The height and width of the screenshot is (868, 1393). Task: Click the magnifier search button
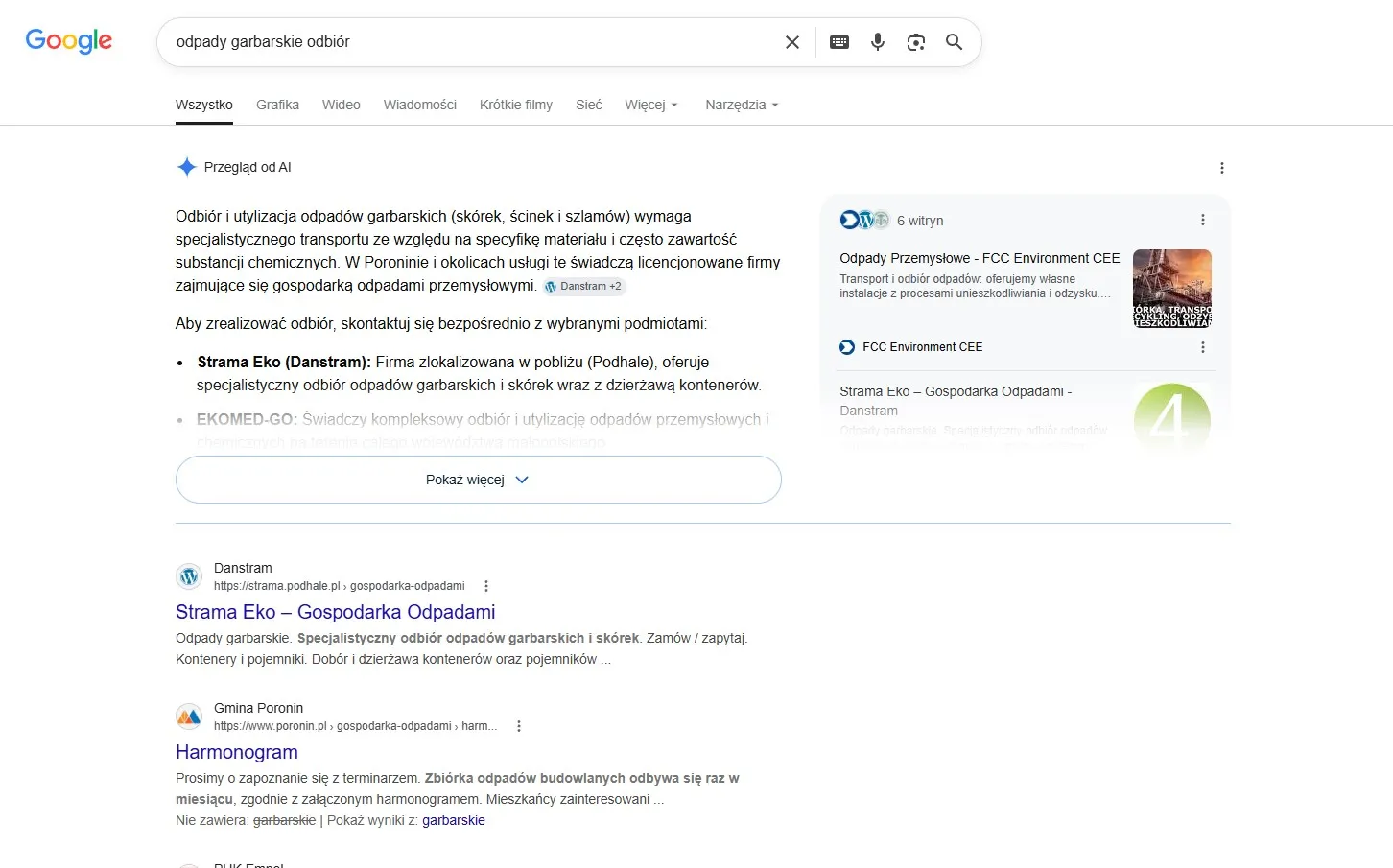coord(954,42)
